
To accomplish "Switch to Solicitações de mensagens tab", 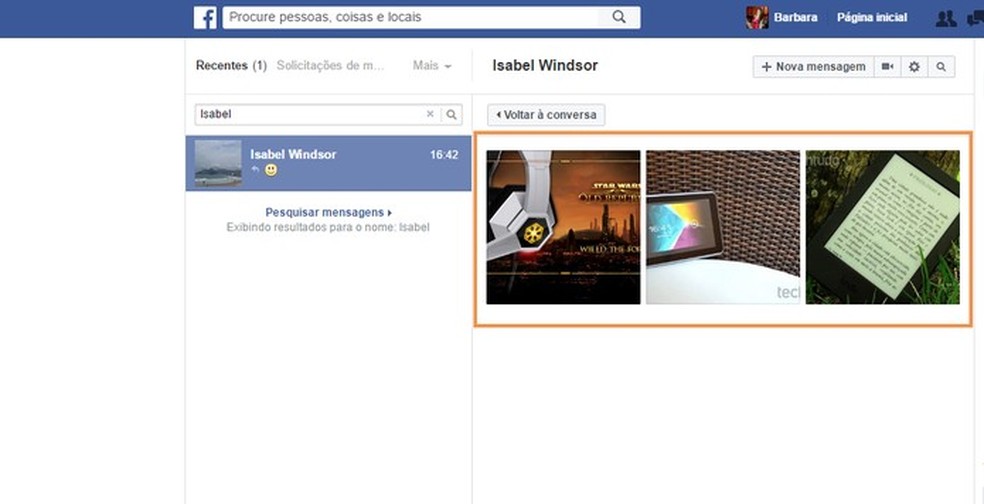I will click(x=330, y=65).
